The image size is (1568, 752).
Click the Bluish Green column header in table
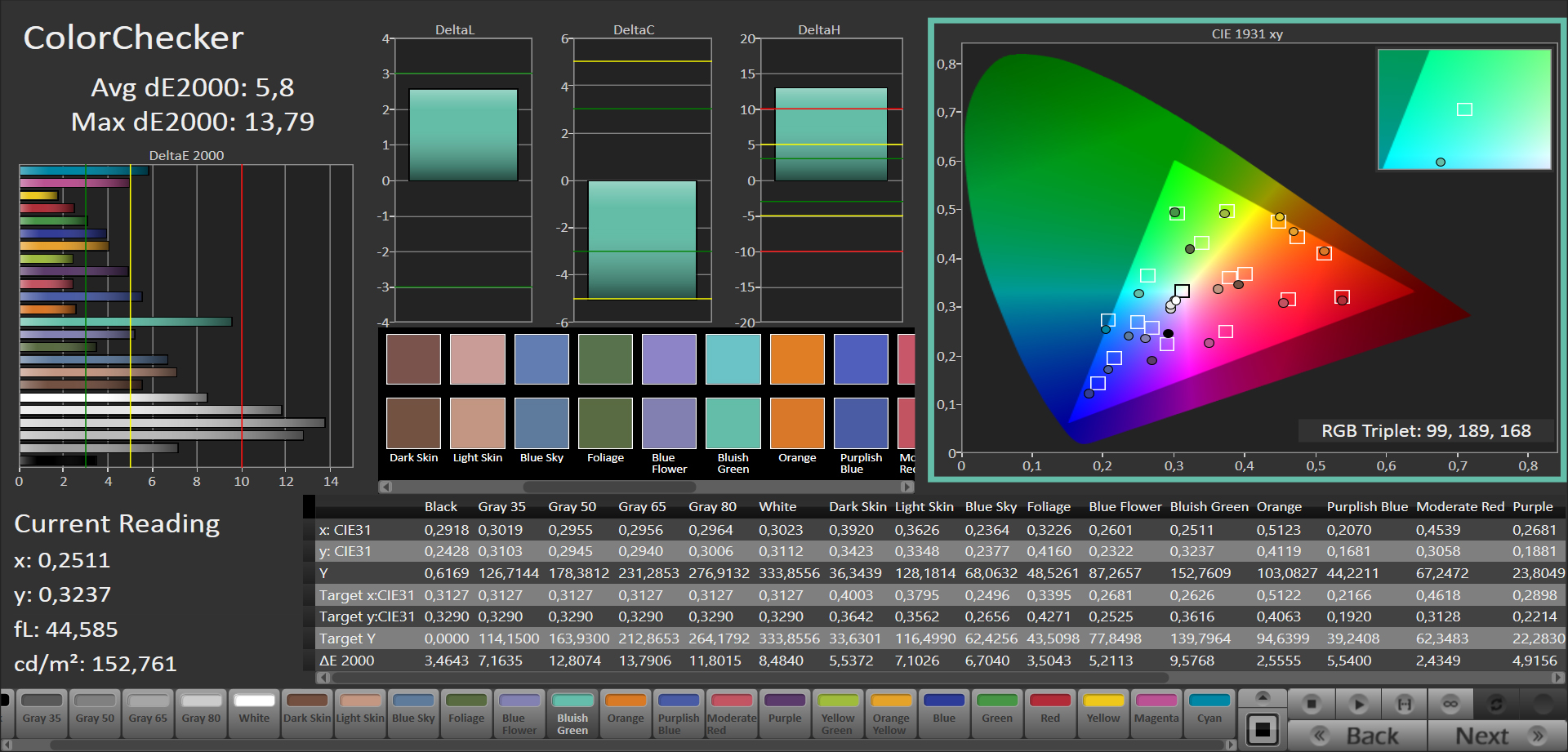point(1209,506)
